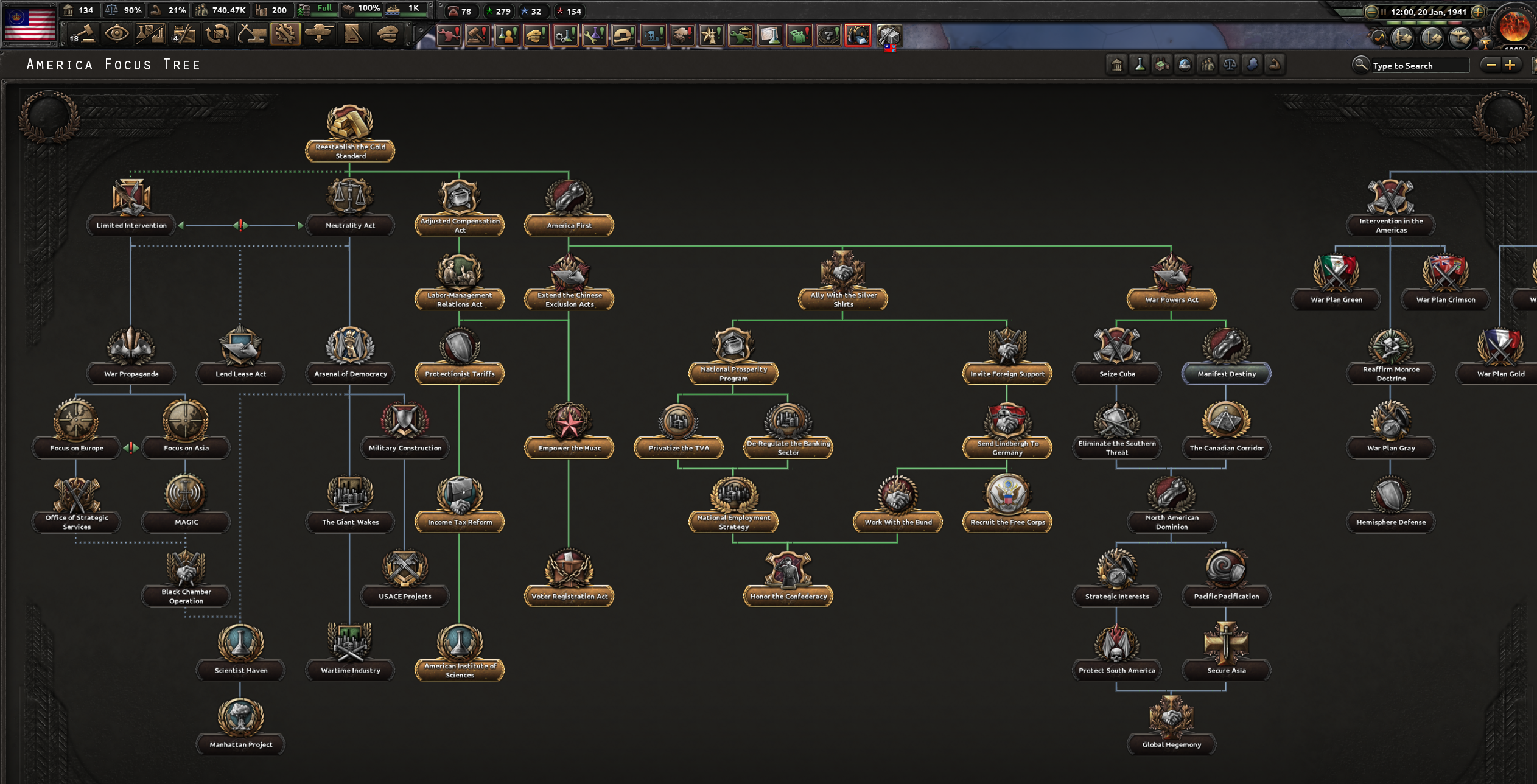Click the political power 134 indicator
The height and width of the screenshot is (784, 1537).
pyautogui.click(x=79, y=10)
